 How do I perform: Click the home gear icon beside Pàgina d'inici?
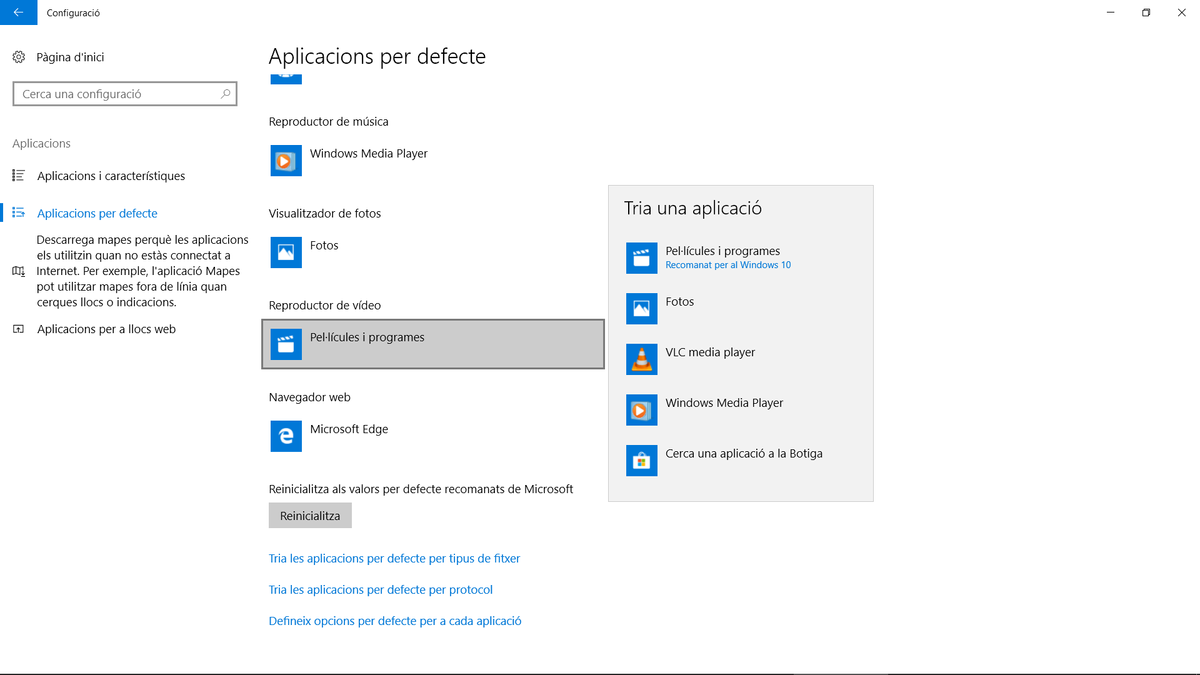coord(18,57)
